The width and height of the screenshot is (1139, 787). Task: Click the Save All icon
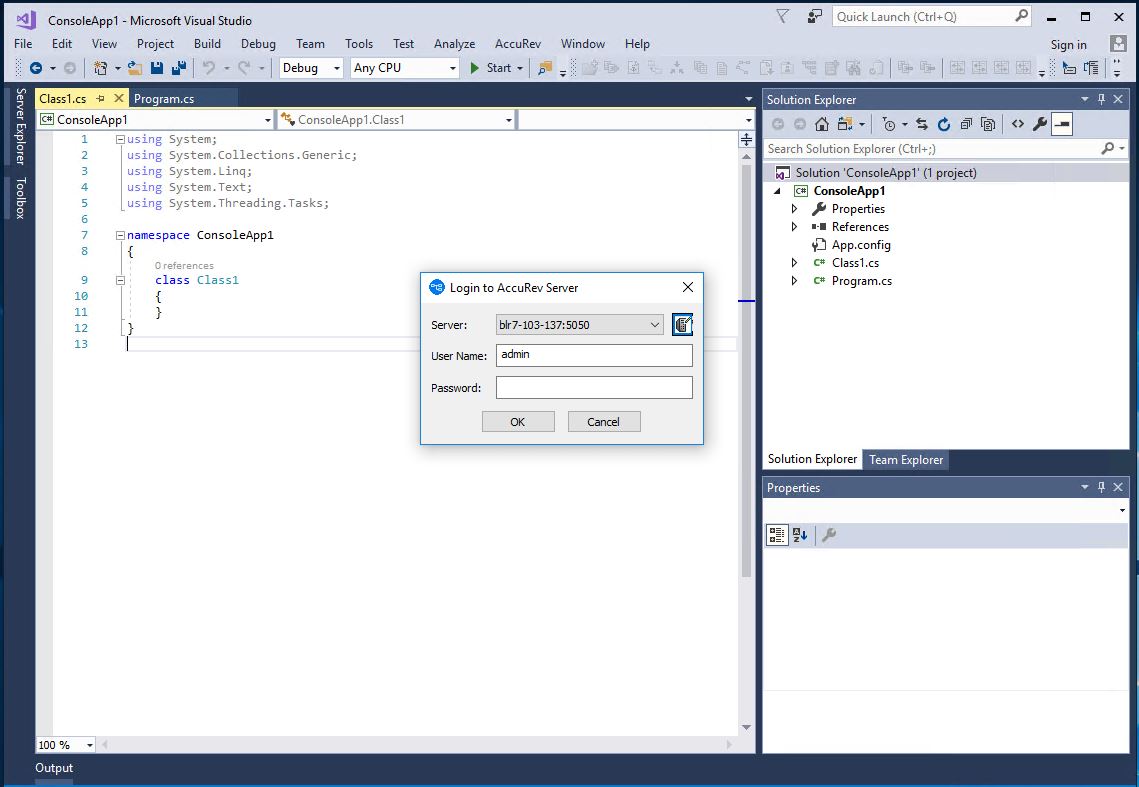(178, 68)
